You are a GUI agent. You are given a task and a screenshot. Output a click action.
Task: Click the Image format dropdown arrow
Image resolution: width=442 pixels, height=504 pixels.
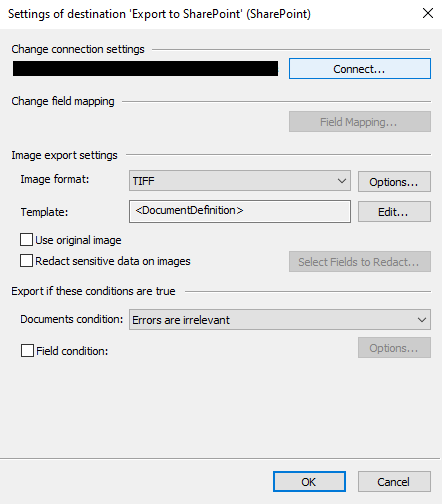(342, 181)
